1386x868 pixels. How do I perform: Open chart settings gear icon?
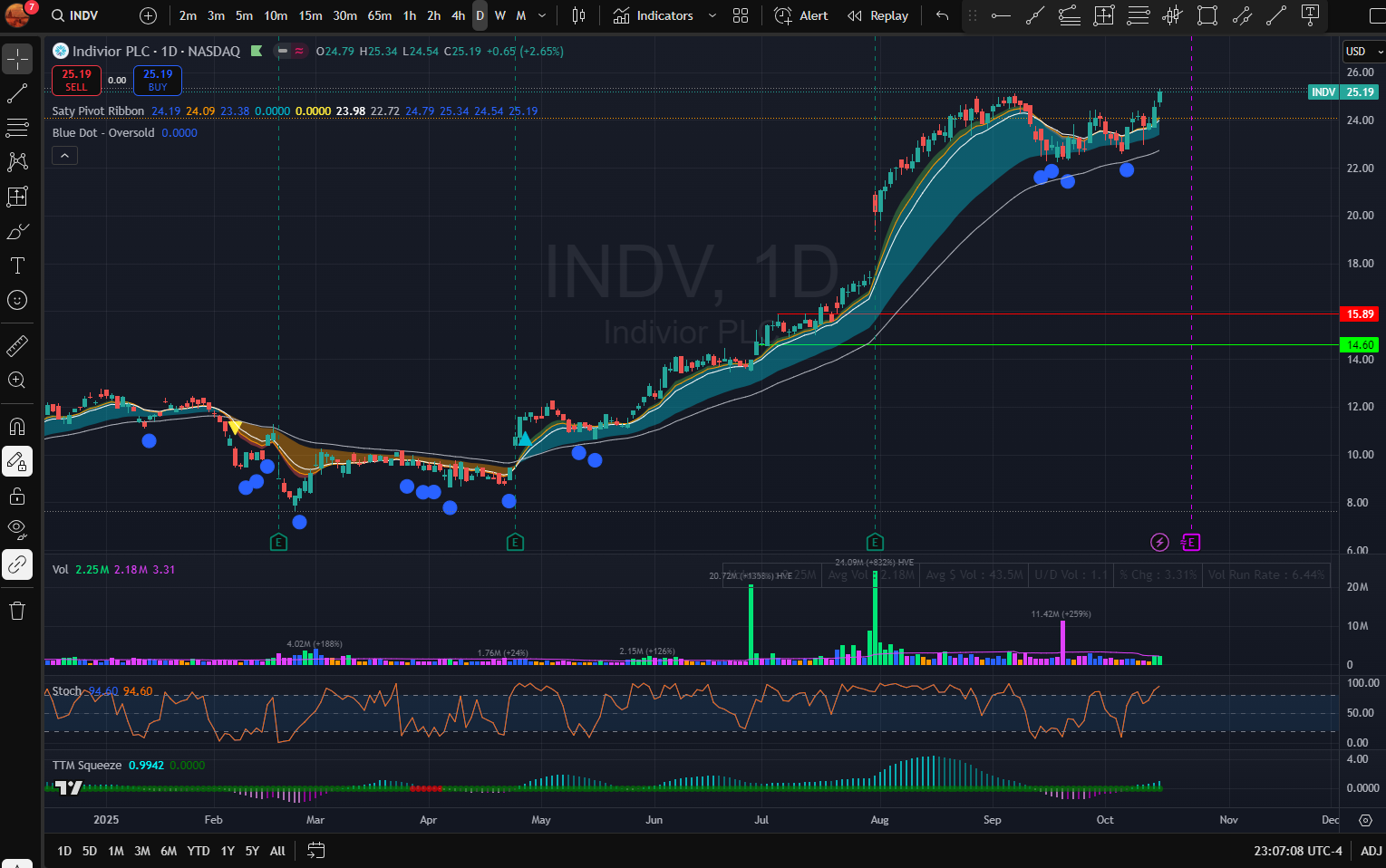click(x=1365, y=820)
